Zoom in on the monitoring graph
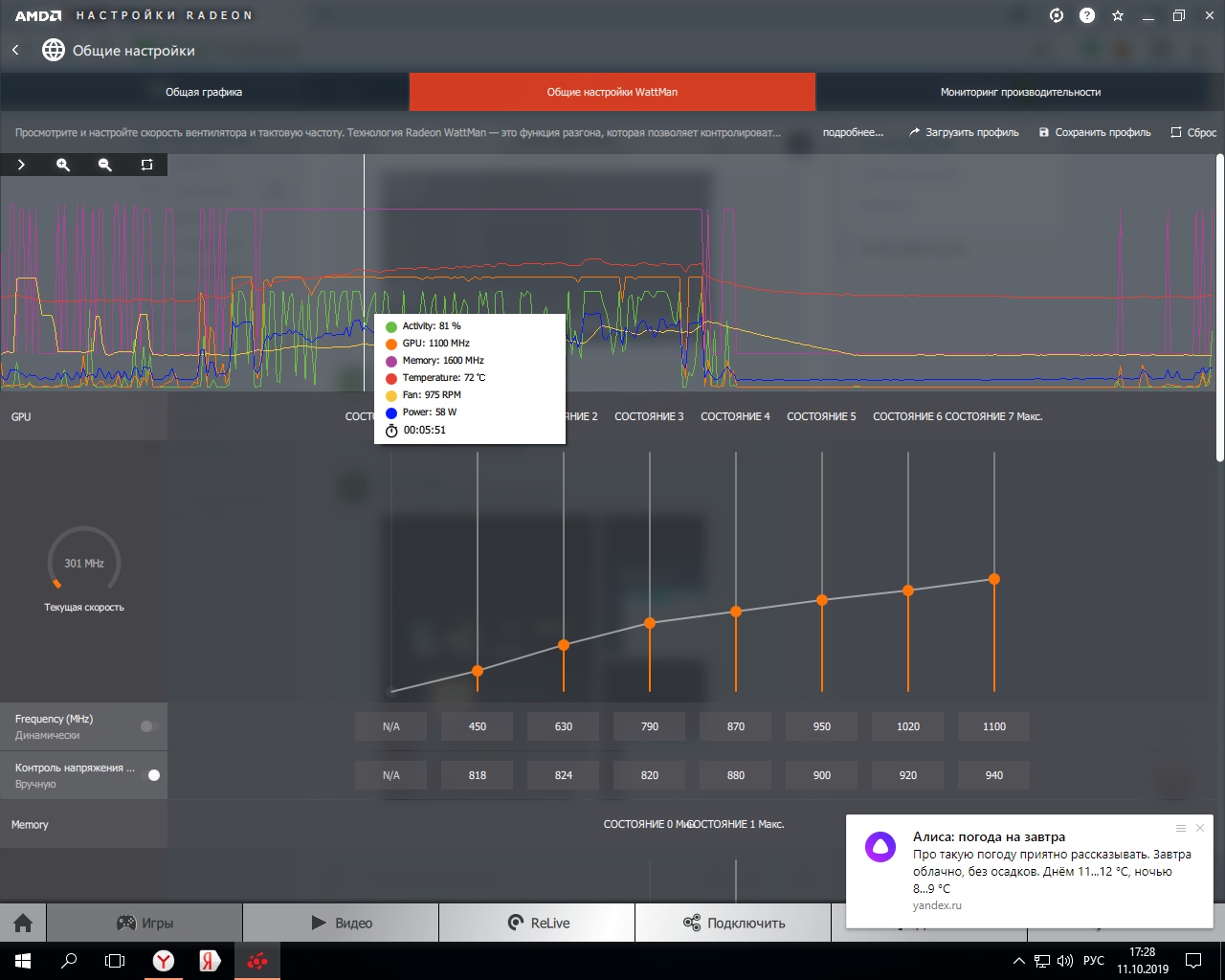This screenshot has width=1225, height=980. pyautogui.click(x=63, y=165)
